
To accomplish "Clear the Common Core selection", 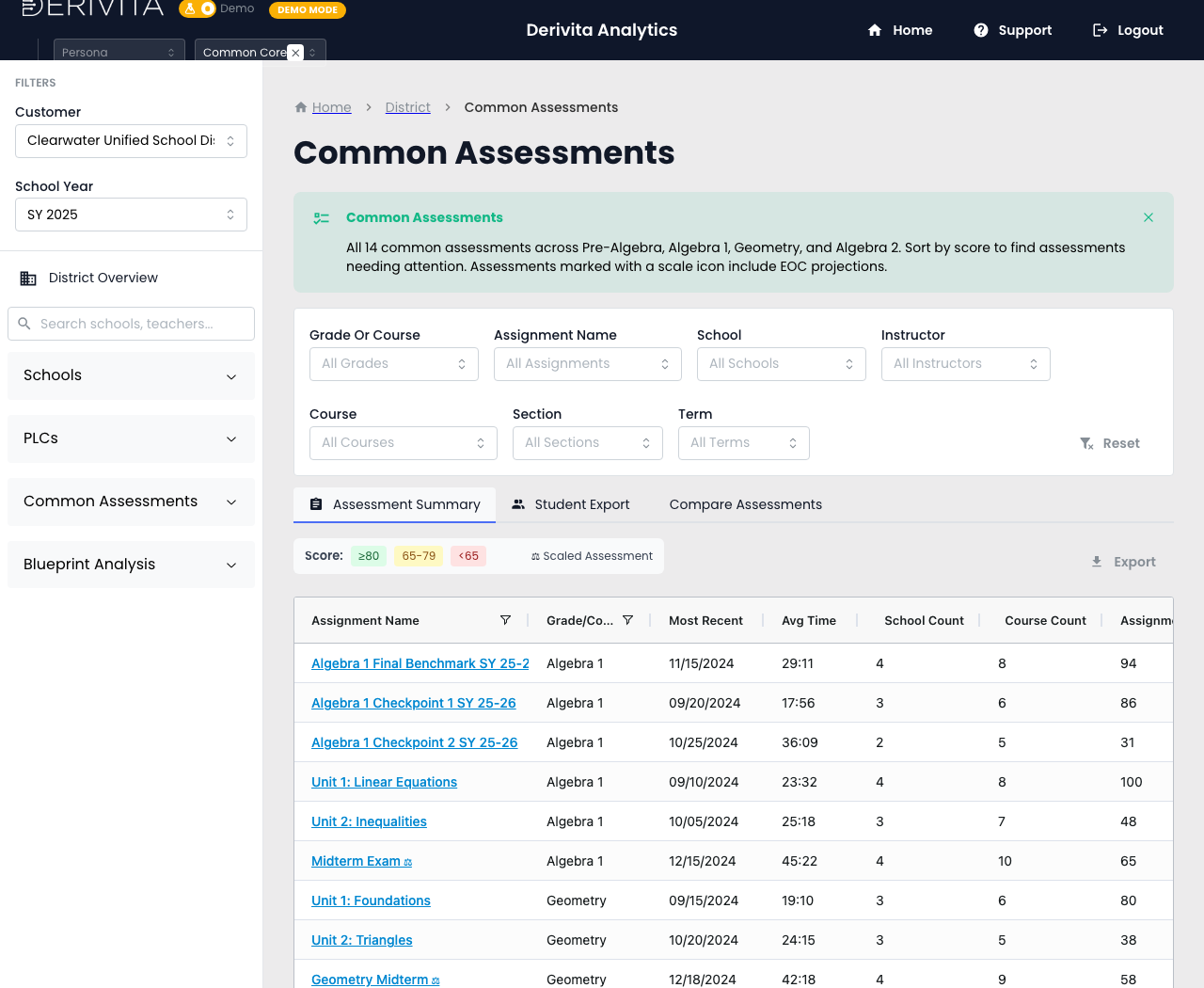I will (x=295, y=53).
